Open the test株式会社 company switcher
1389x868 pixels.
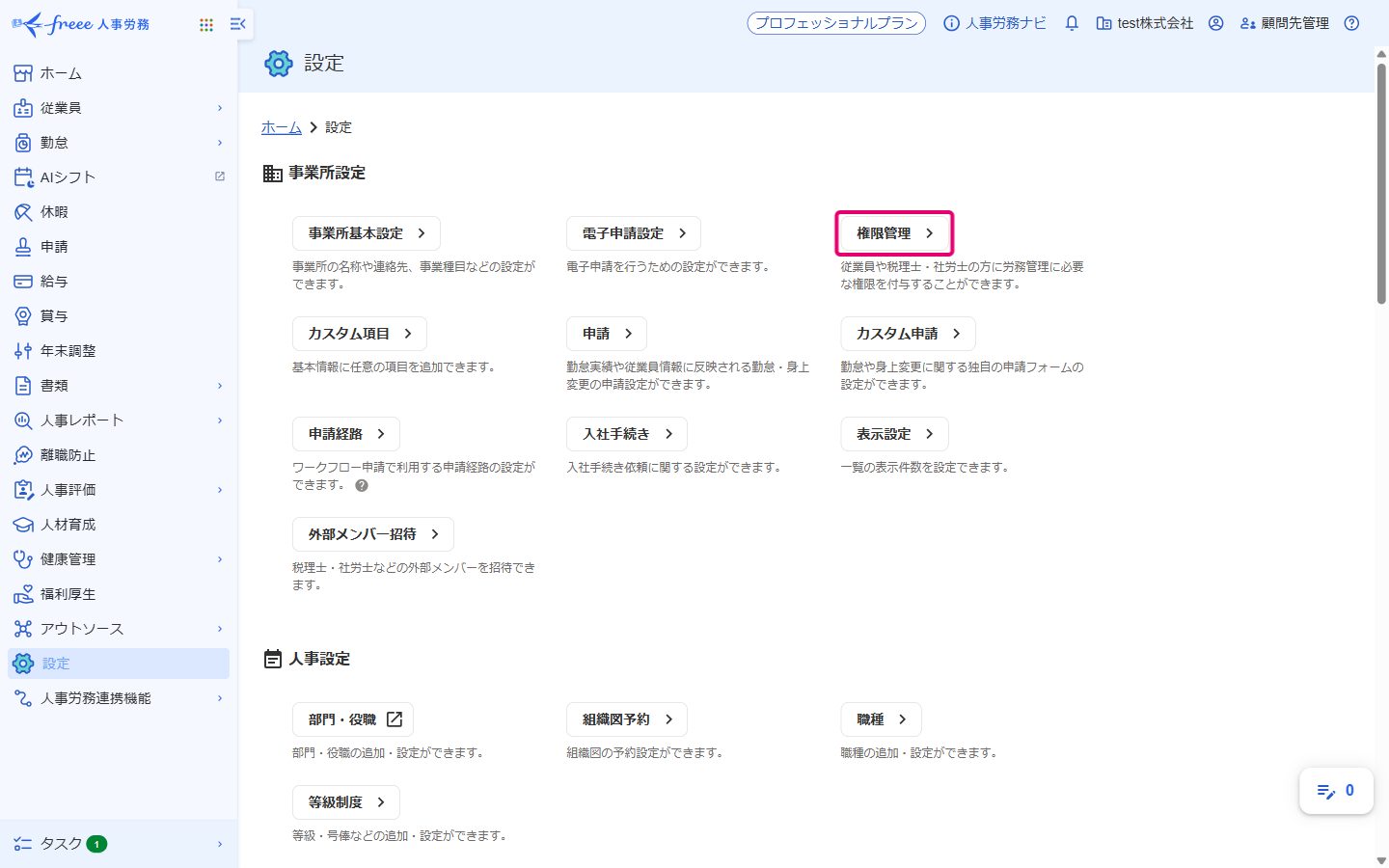click(1145, 23)
